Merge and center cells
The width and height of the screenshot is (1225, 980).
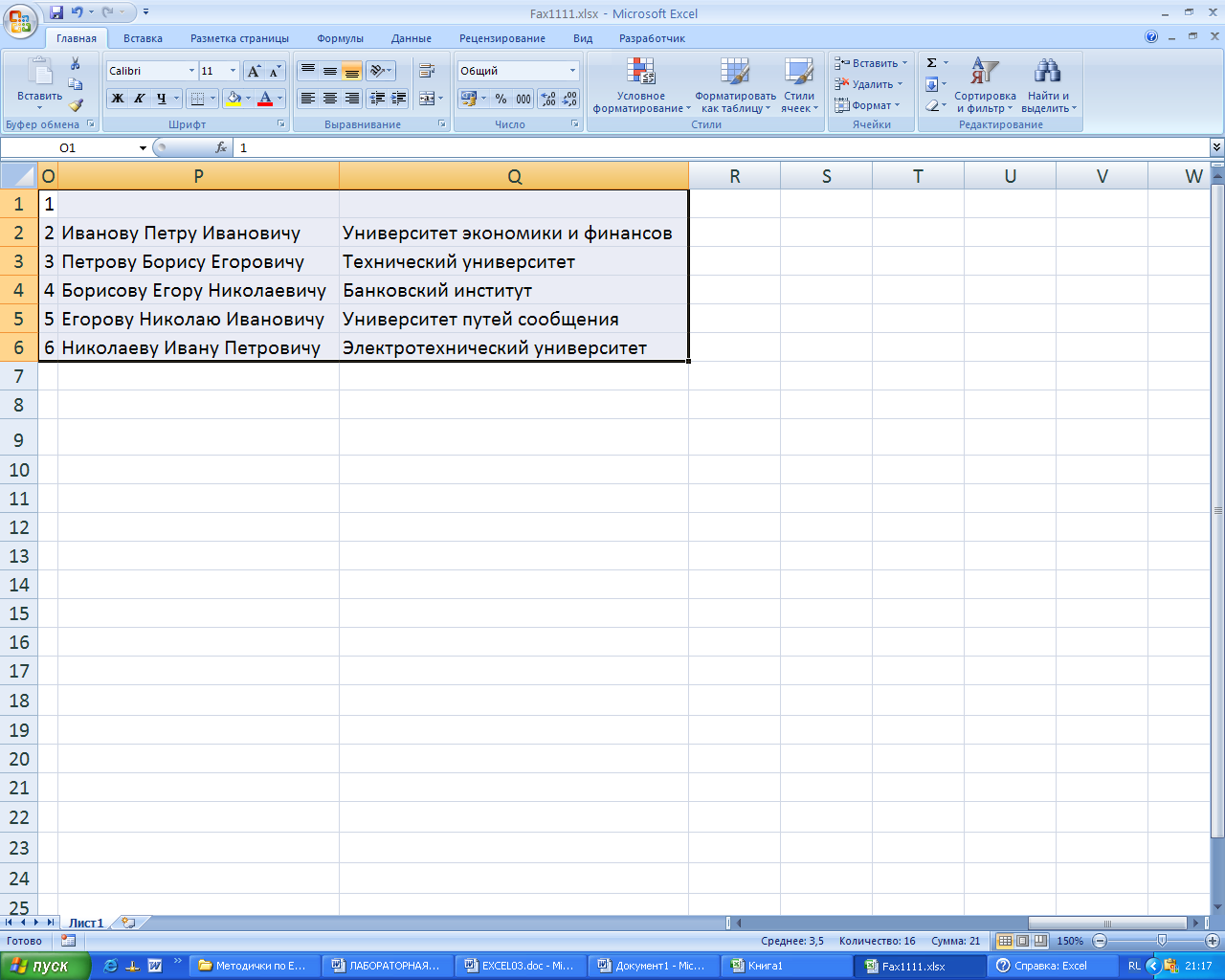point(427,98)
